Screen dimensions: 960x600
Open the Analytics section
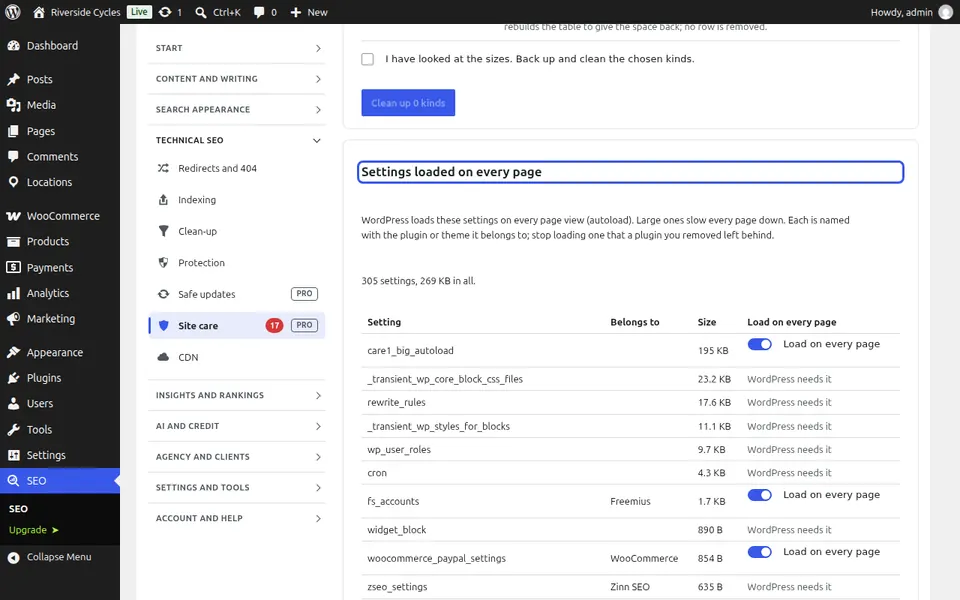pos(60,293)
